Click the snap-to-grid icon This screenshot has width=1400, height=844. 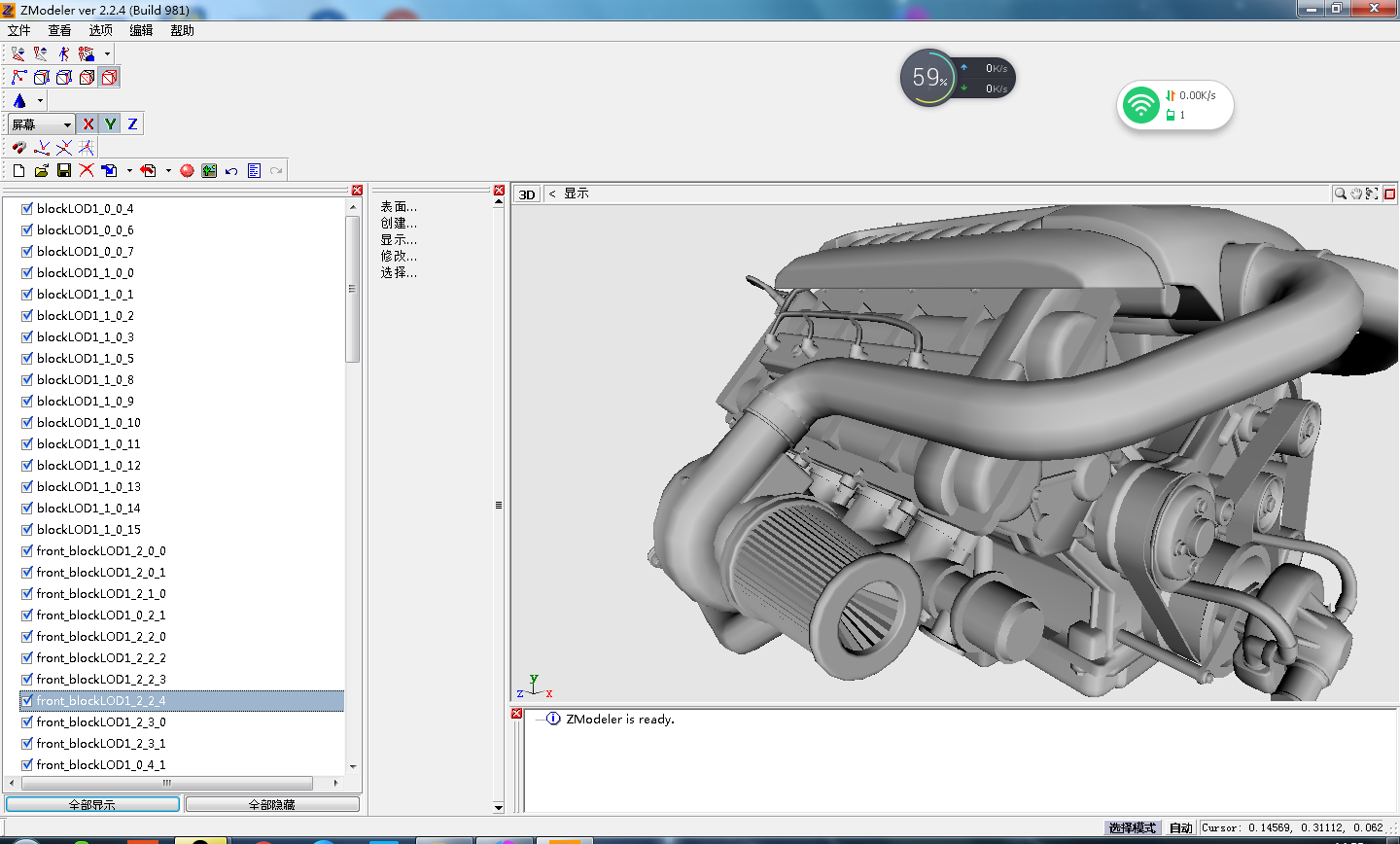(x=87, y=147)
